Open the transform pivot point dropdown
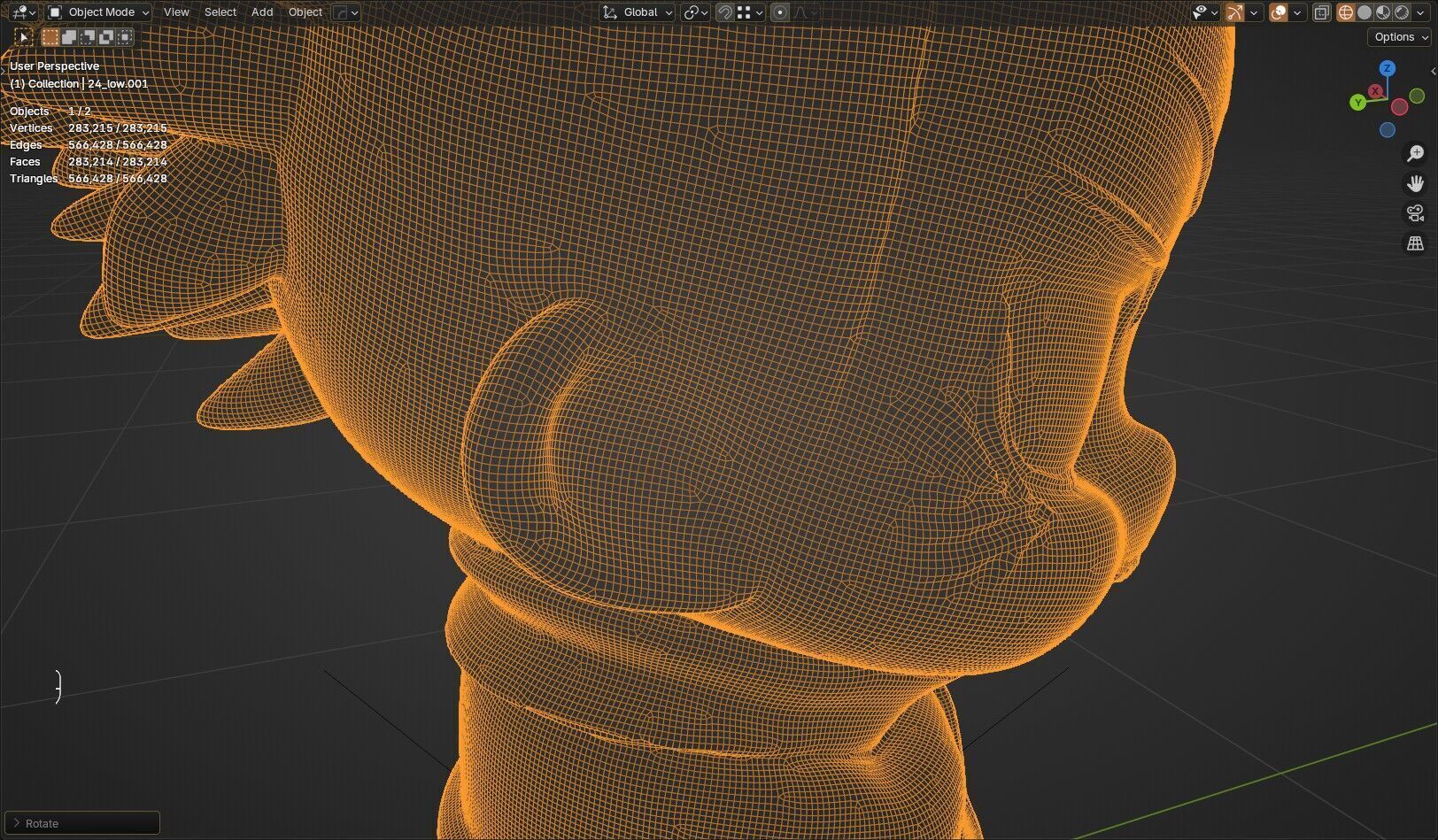Image resolution: width=1438 pixels, height=840 pixels. click(696, 12)
